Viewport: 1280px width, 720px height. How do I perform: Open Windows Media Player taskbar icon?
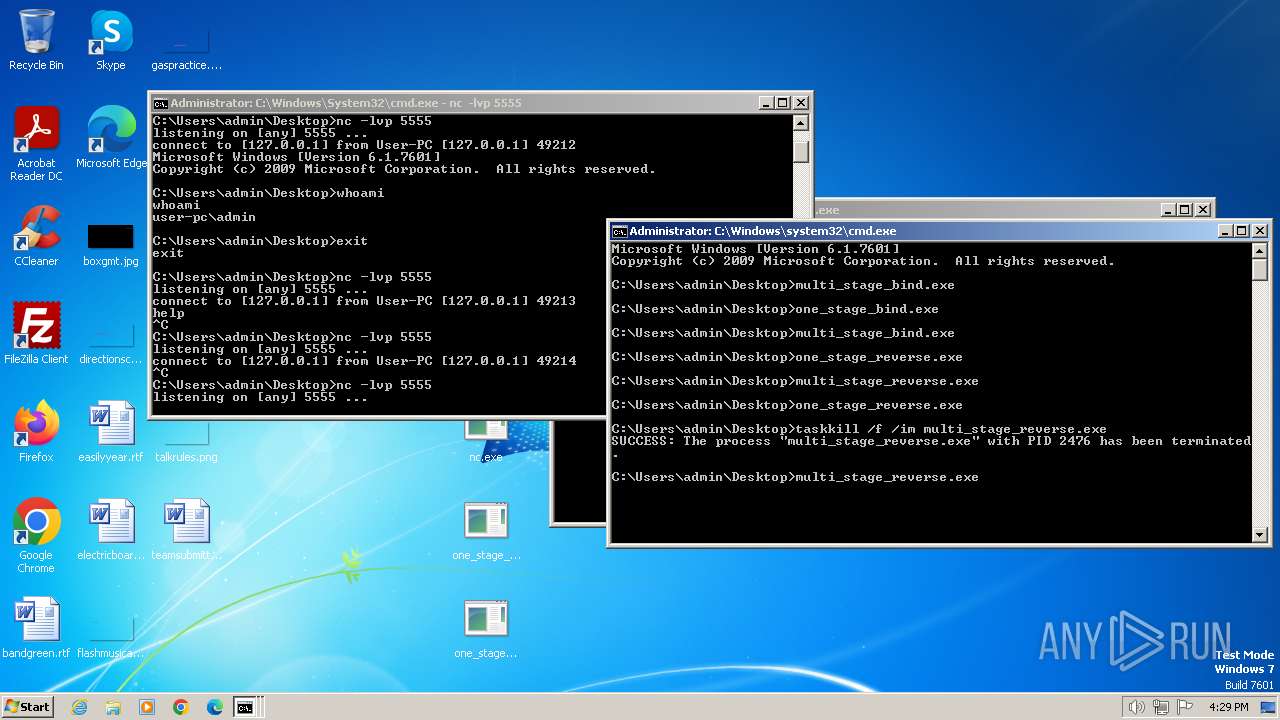147,707
